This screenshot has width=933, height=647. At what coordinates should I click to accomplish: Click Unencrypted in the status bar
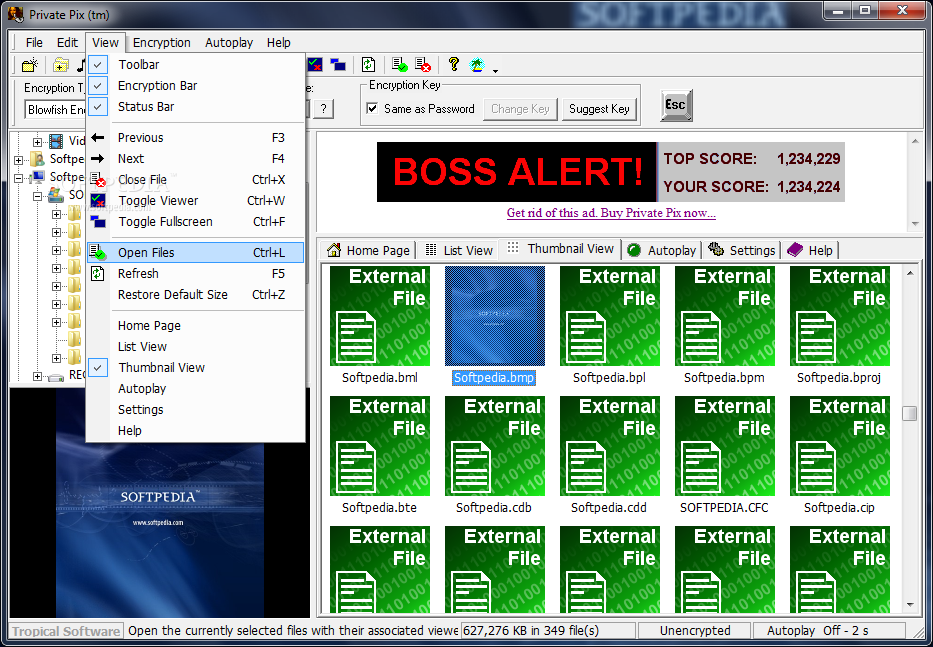point(695,630)
